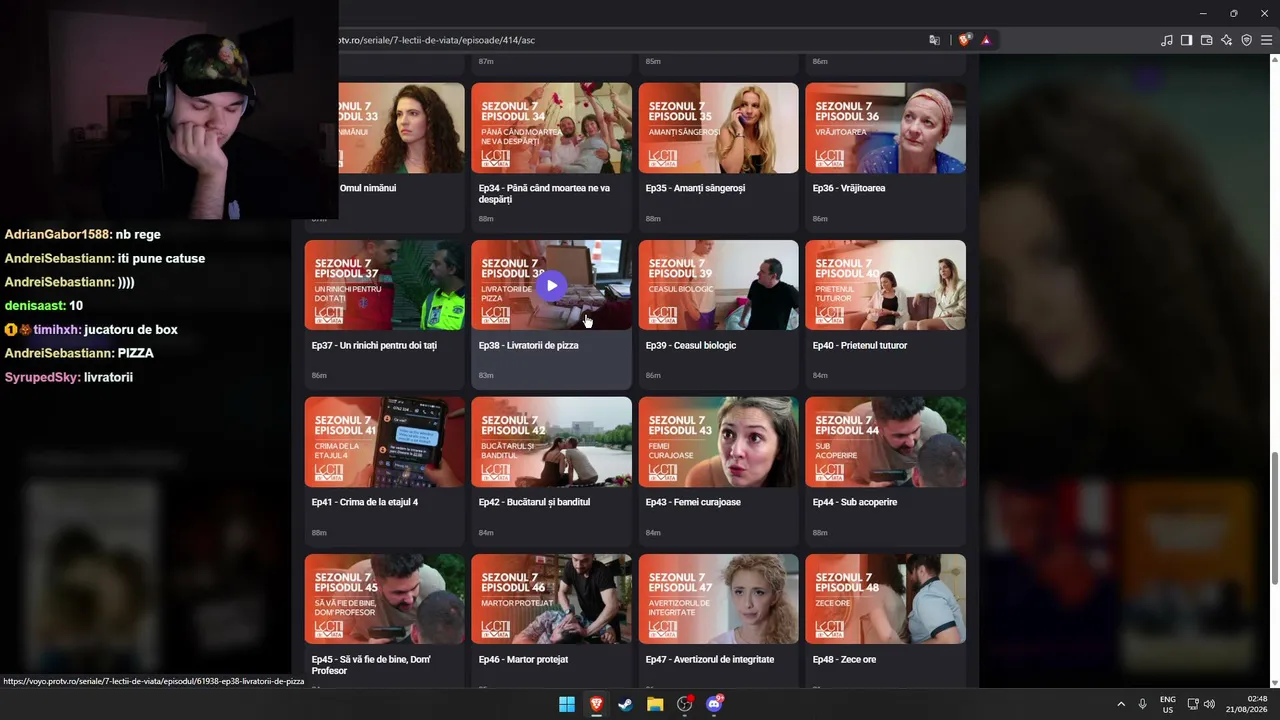Screen dimensions: 1280x720
Task: Open Episode 40 Prietenul tuturor thumbnail
Action: pyautogui.click(x=885, y=285)
